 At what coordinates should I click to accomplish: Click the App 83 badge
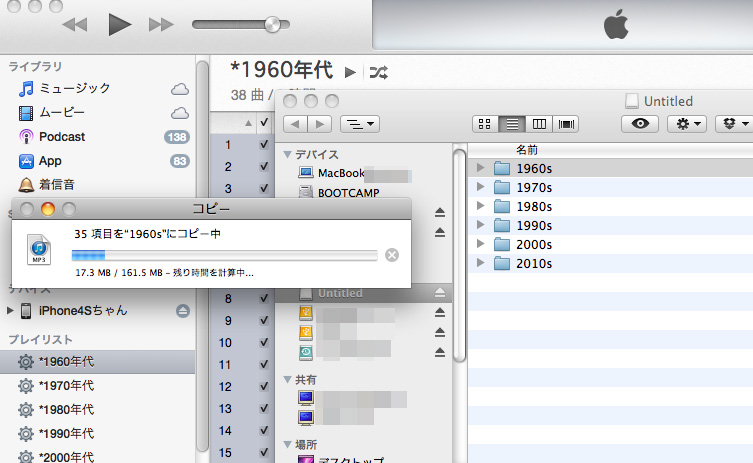coord(180,161)
